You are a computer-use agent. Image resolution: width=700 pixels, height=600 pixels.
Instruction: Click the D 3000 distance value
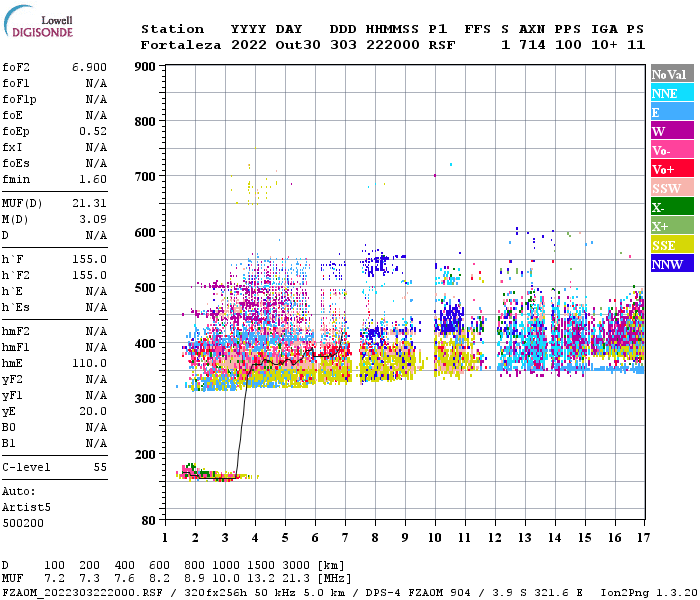tap(296, 565)
